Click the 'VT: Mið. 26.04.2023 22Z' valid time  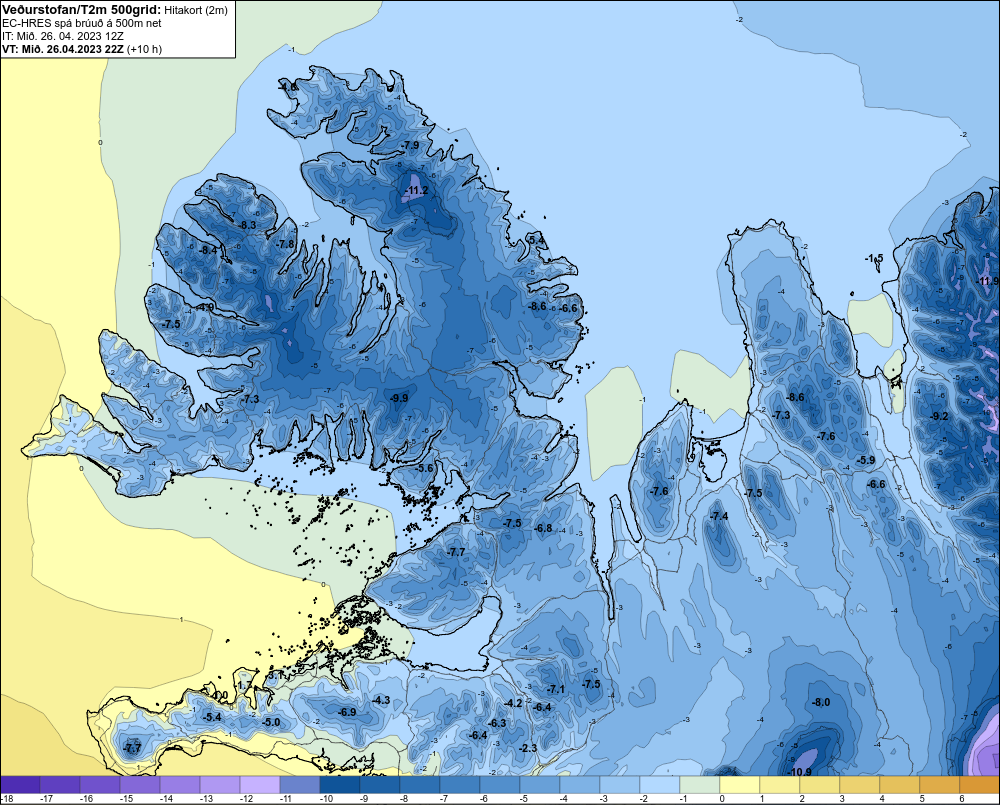coord(62,49)
